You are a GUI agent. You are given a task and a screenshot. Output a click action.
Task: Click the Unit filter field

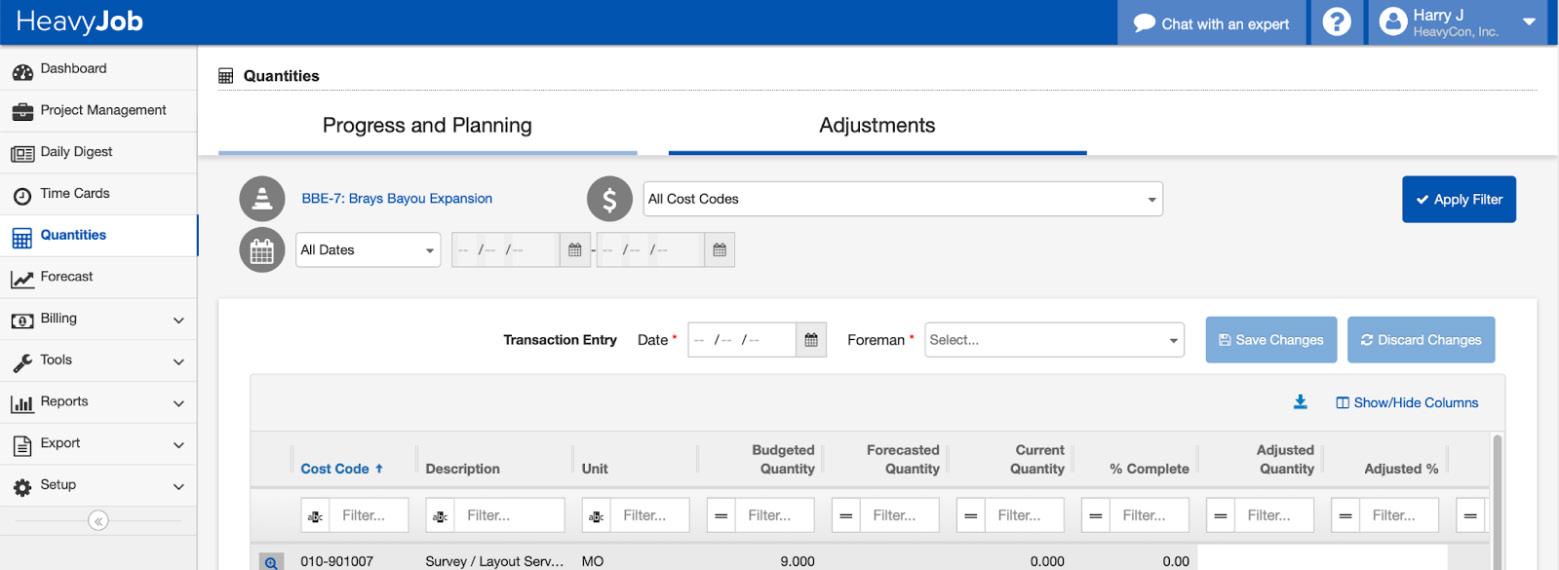(x=652, y=515)
